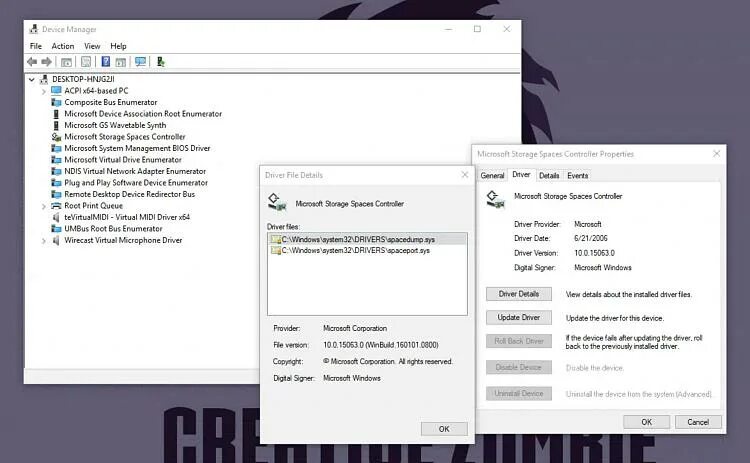Click the scan for hardware changes monitor icon
This screenshot has width=750, height=463.
(140, 62)
